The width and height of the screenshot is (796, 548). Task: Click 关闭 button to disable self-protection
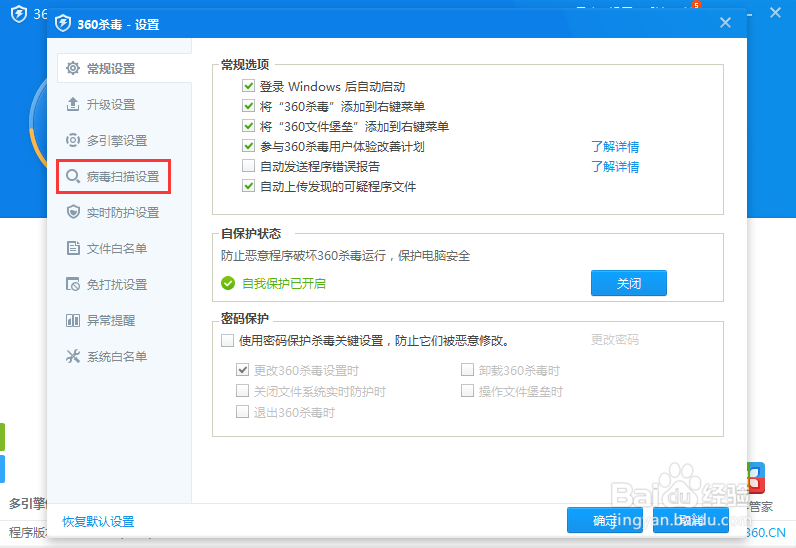(x=628, y=283)
